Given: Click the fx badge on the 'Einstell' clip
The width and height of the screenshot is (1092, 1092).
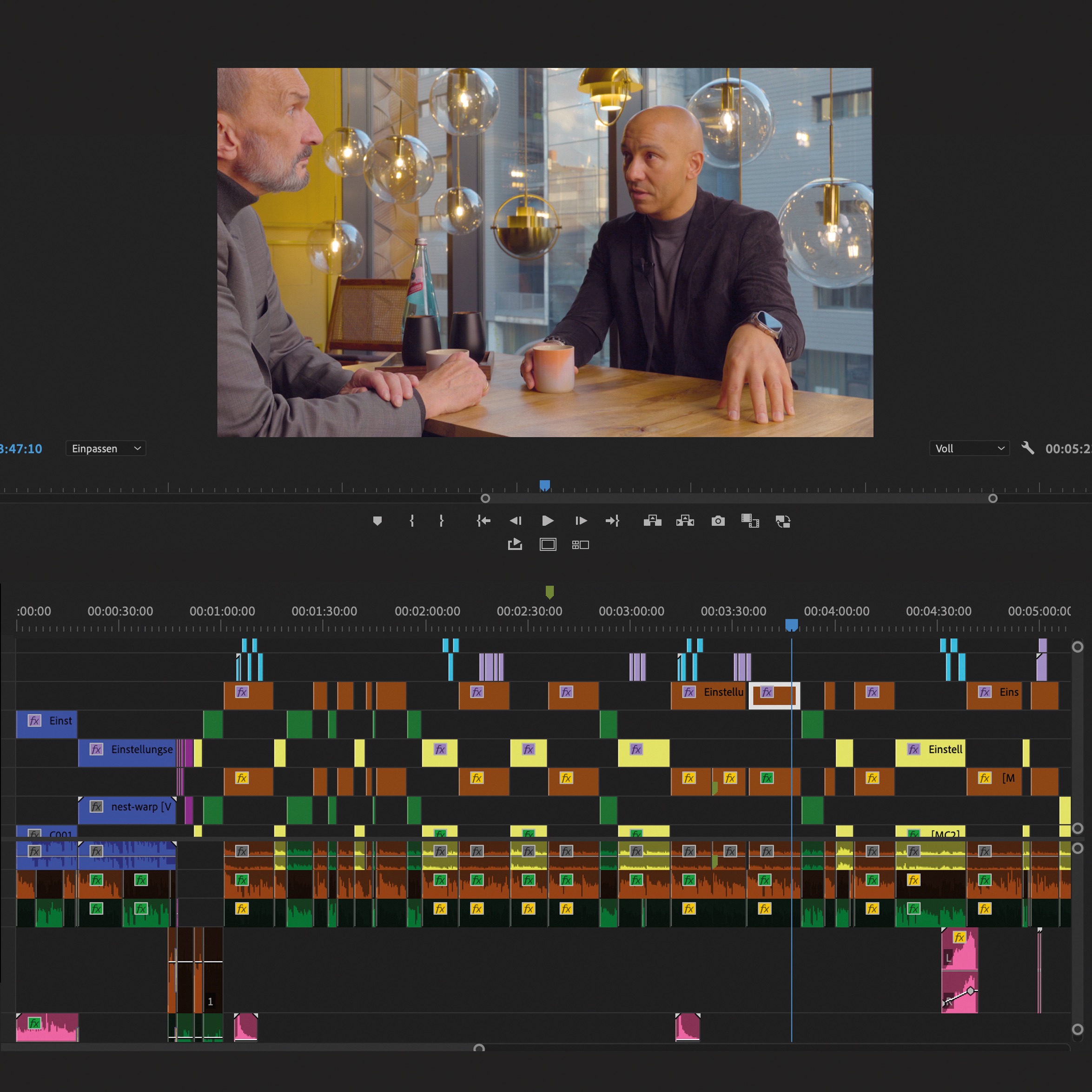Looking at the screenshot, I should pyautogui.click(x=914, y=749).
